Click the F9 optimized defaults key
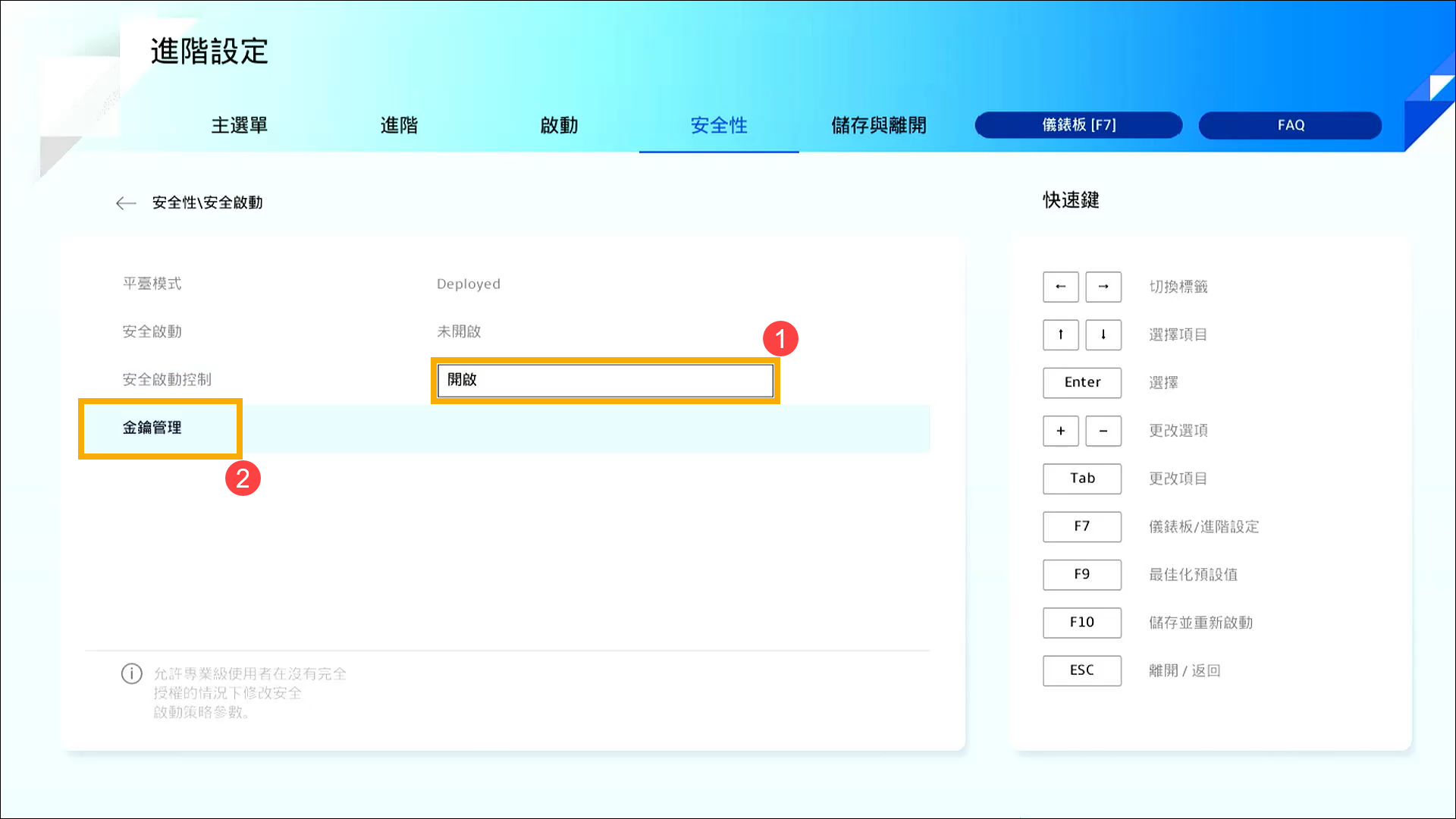This screenshot has width=1456, height=819. coord(1081,574)
